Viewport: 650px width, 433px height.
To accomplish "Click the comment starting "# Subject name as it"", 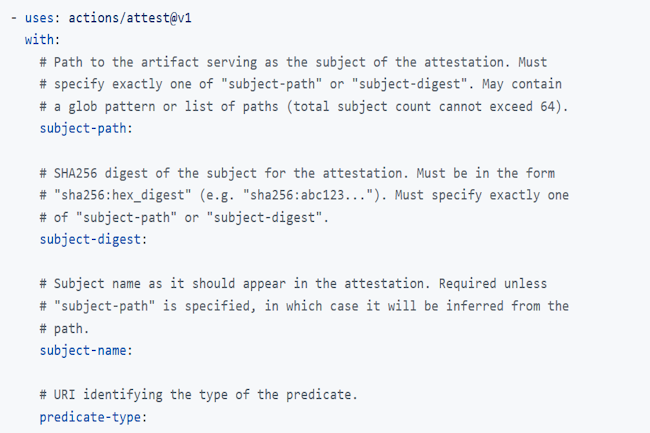I will [x=291, y=283].
